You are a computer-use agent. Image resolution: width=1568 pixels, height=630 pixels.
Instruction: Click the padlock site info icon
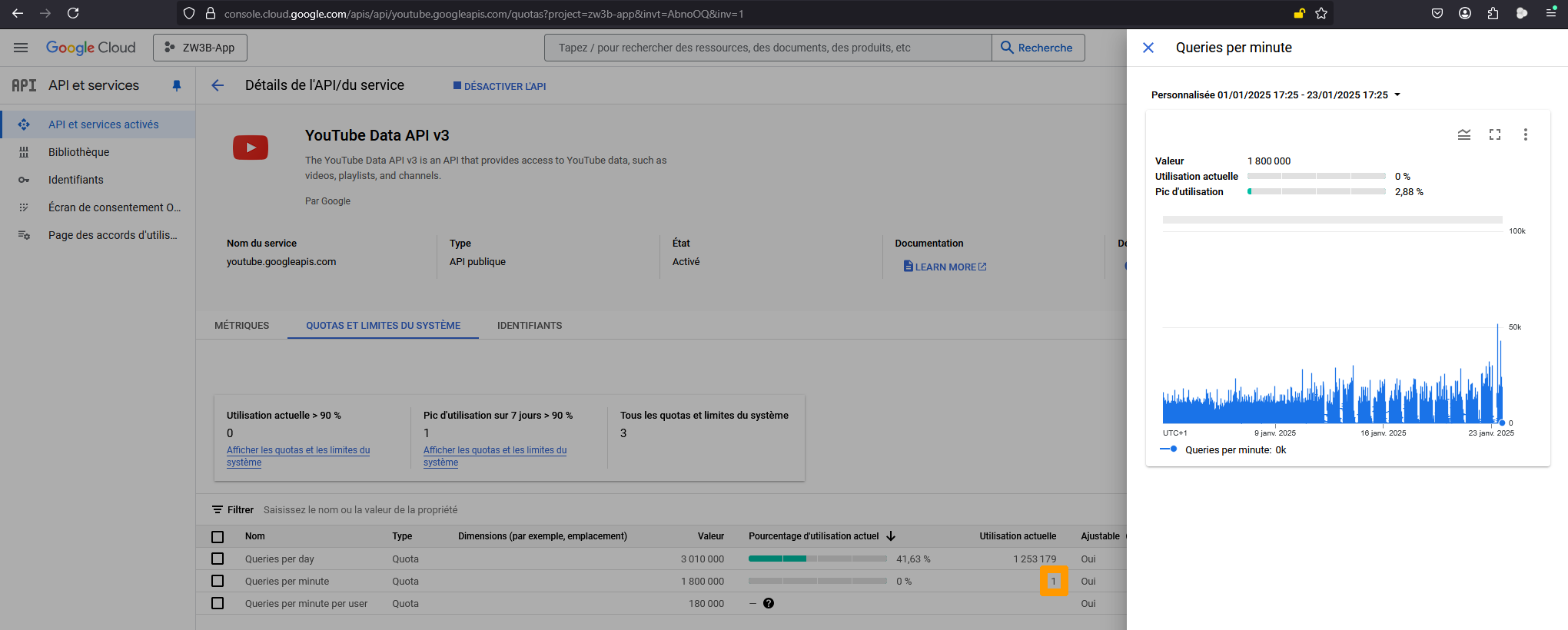point(210,13)
